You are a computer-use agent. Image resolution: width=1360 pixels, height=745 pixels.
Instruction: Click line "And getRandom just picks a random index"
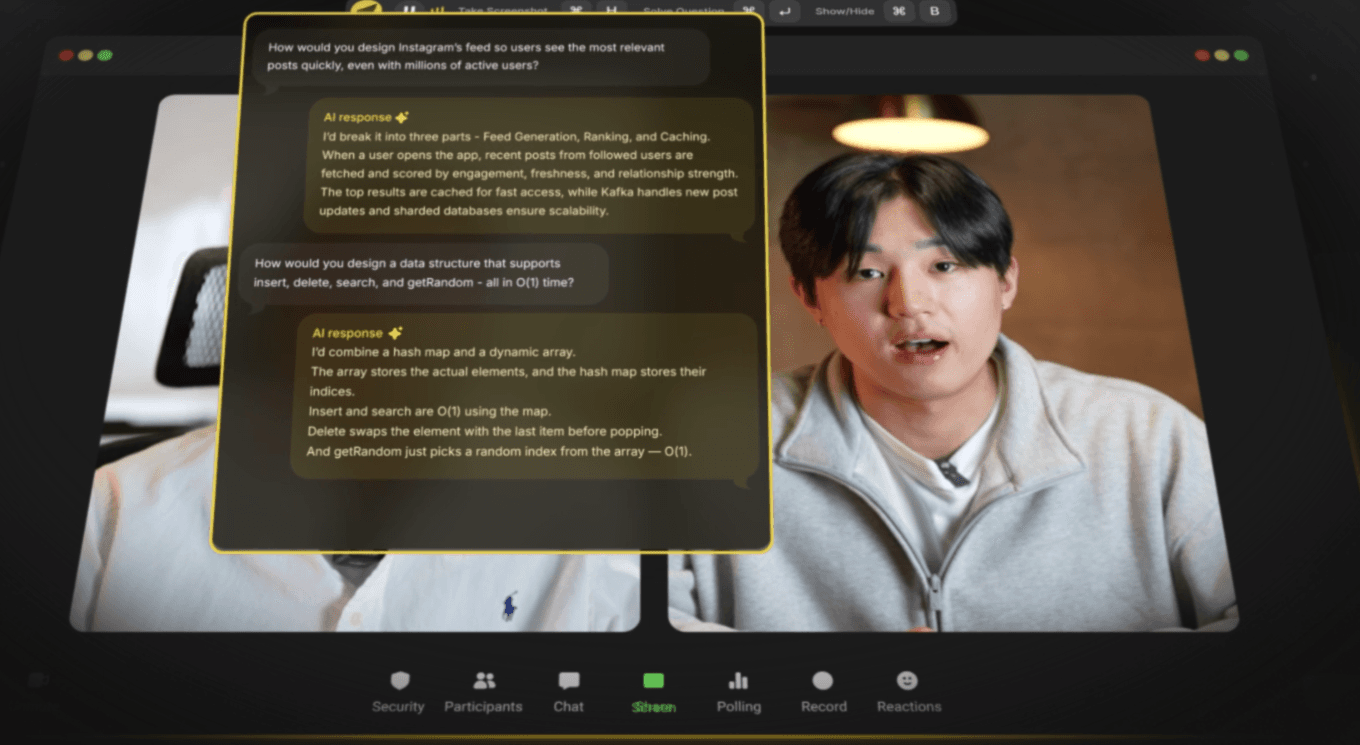(x=498, y=451)
